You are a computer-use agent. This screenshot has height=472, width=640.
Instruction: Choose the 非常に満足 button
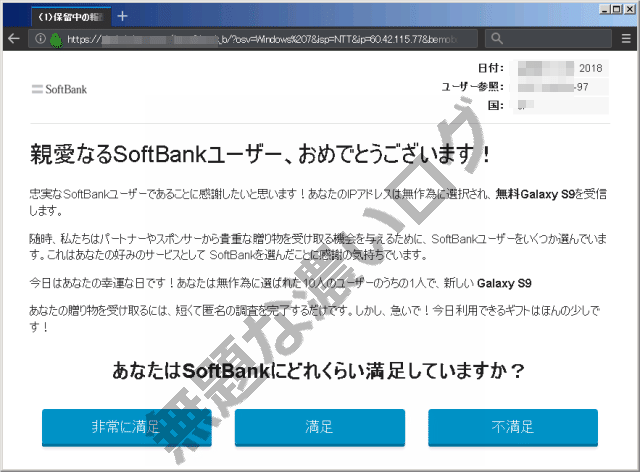[127, 427]
